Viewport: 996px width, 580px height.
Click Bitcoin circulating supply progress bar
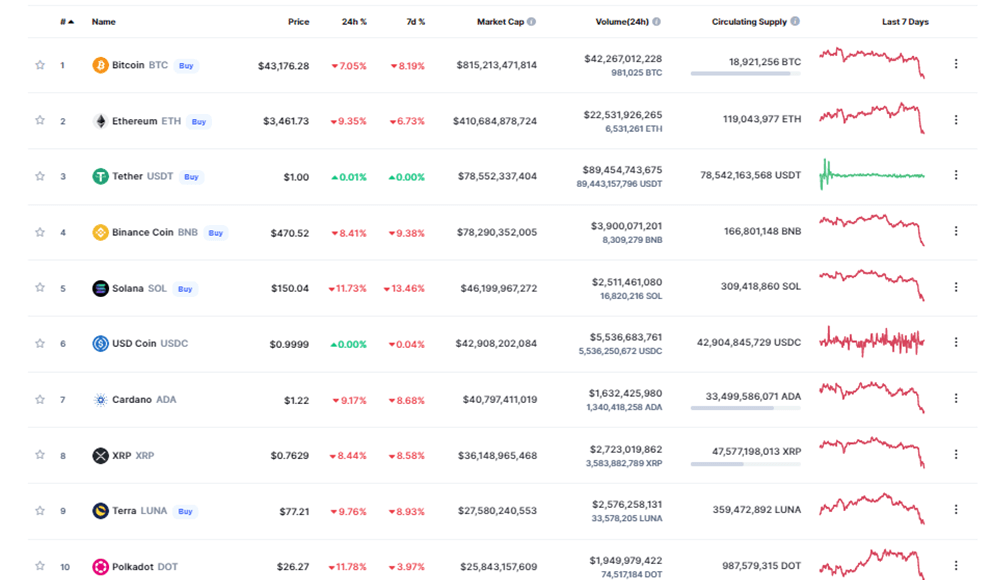(746, 74)
